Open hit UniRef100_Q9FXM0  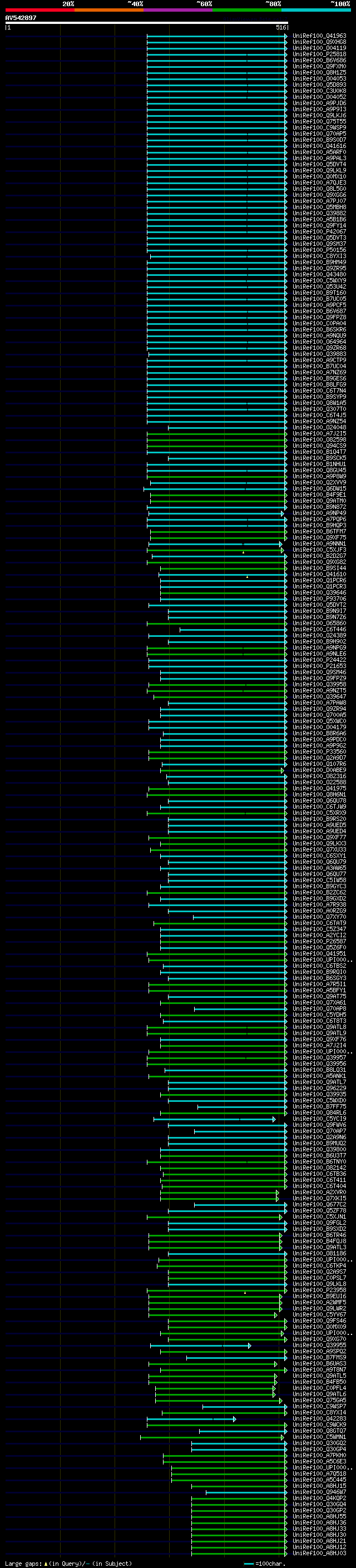(x=319, y=66)
